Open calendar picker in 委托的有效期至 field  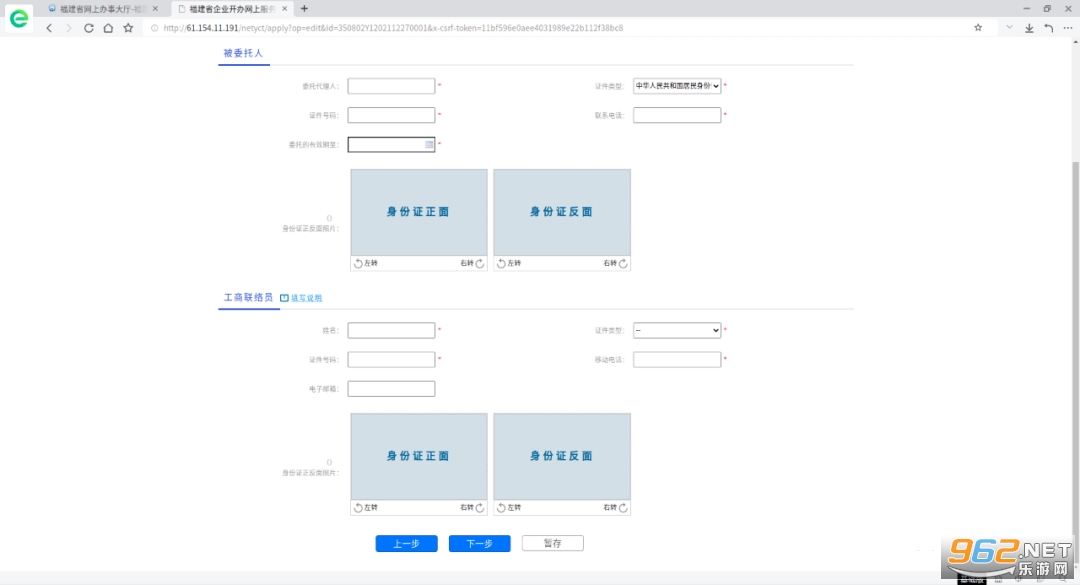pos(429,145)
